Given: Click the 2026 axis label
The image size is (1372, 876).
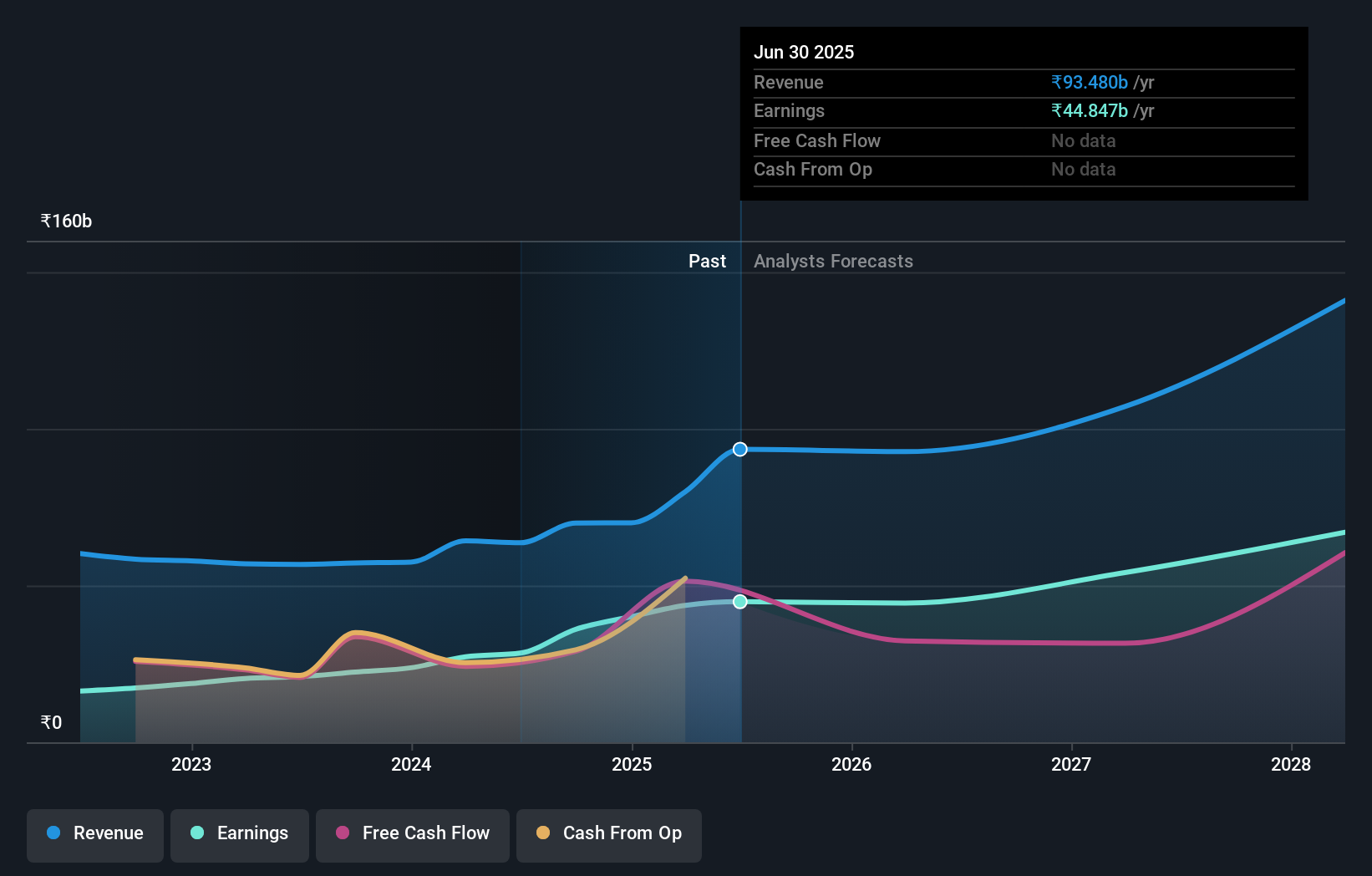Looking at the screenshot, I should pos(851,764).
